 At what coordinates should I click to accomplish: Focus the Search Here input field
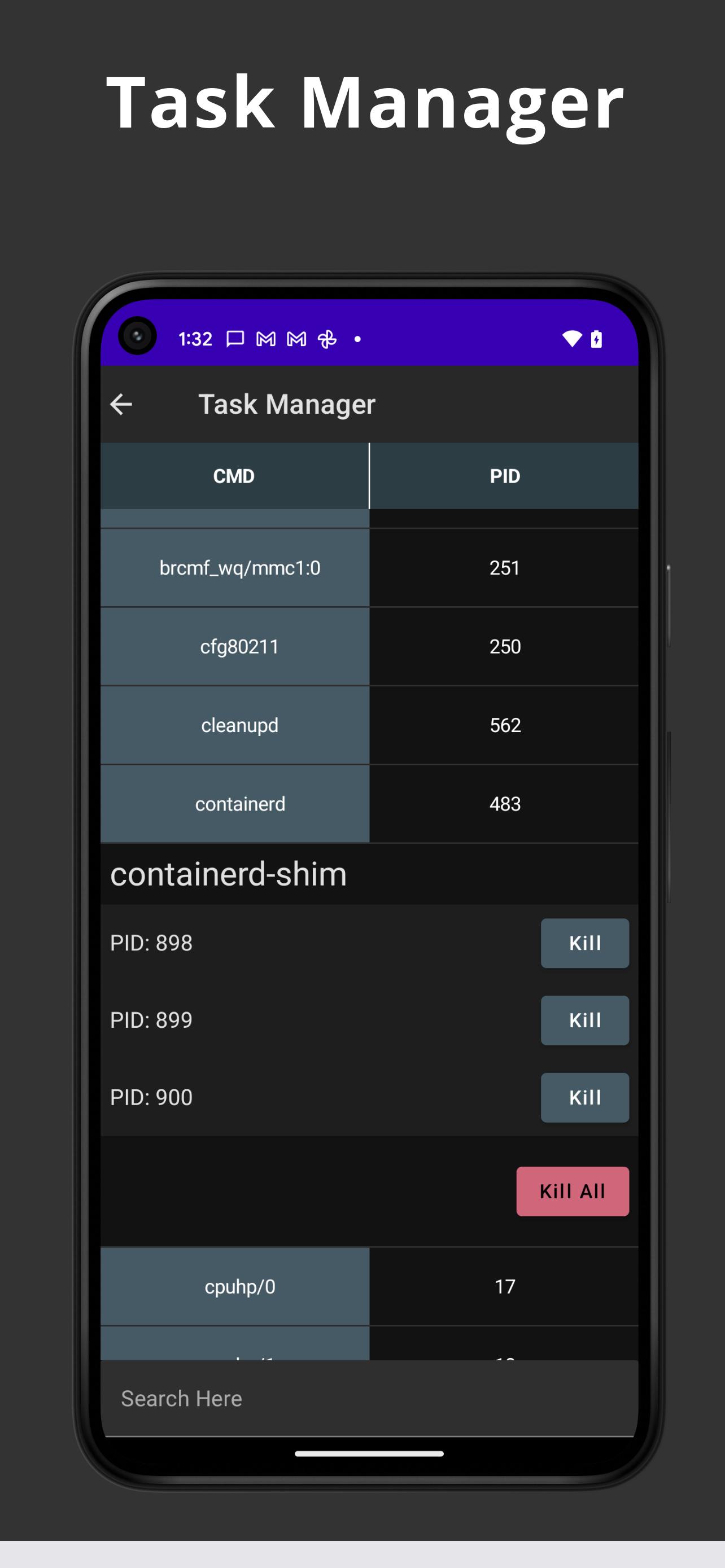point(369,1399)
